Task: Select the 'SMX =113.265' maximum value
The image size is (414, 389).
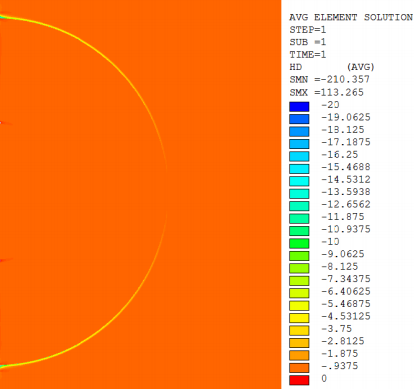Action: click(326, 92)
